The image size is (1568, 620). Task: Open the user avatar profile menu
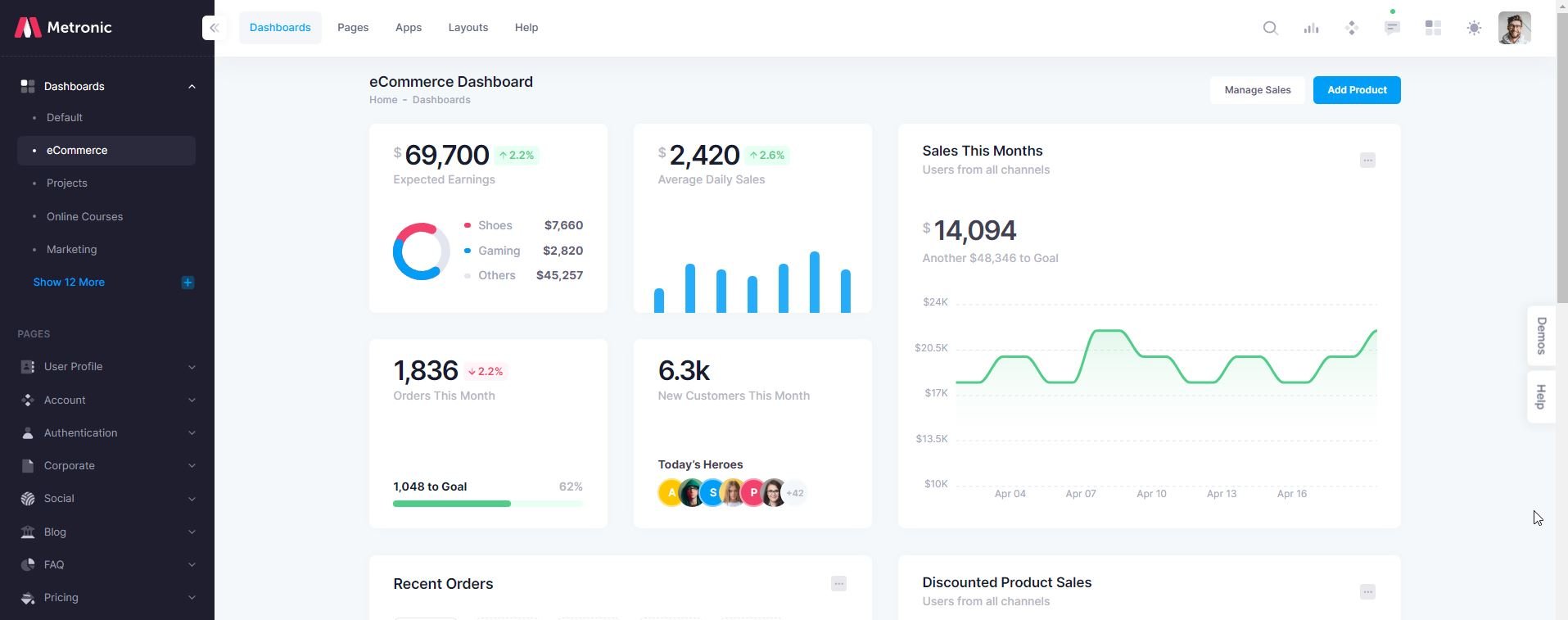point(1514,28)
